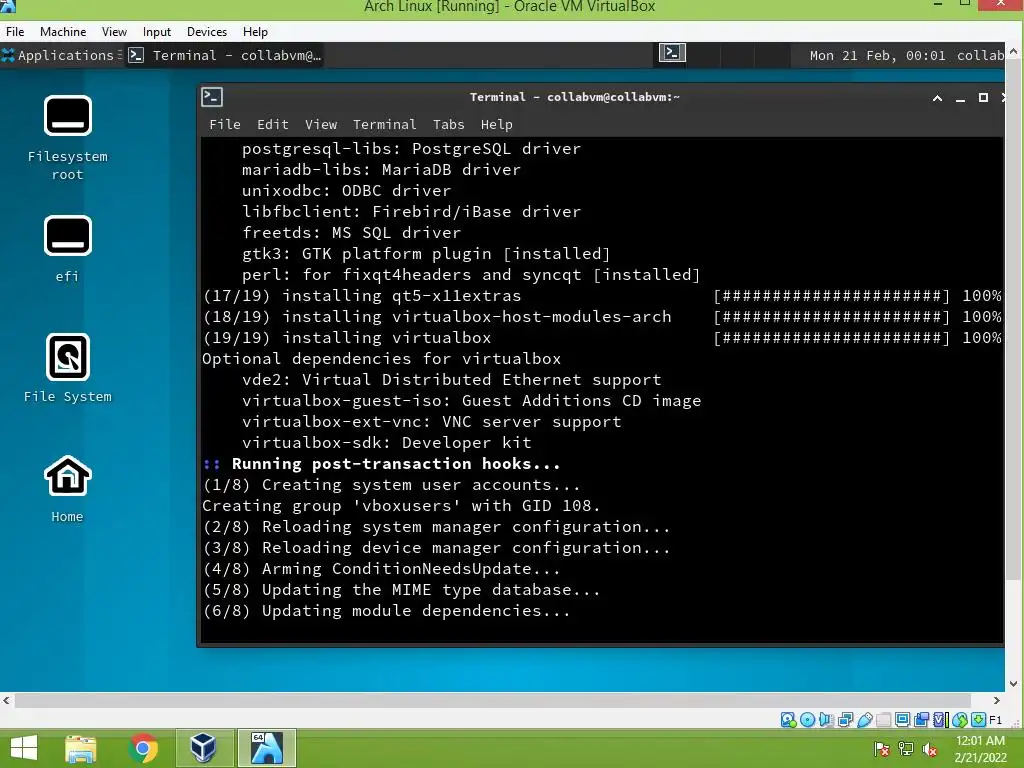Click the terminal shade roll-up arrow button
The height and width of the screenshot is (768, 1024).
[x=937, y=98]
